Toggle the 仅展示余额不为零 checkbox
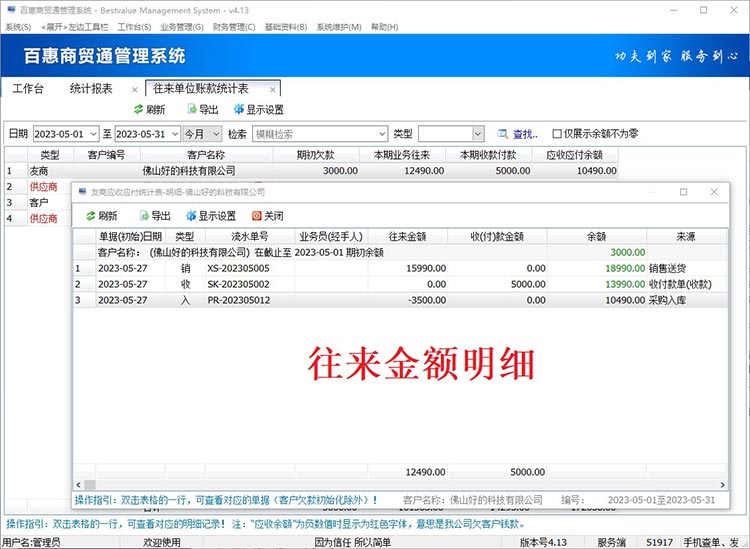This screenshot has height=549, width=750. [x=557, y=134]
